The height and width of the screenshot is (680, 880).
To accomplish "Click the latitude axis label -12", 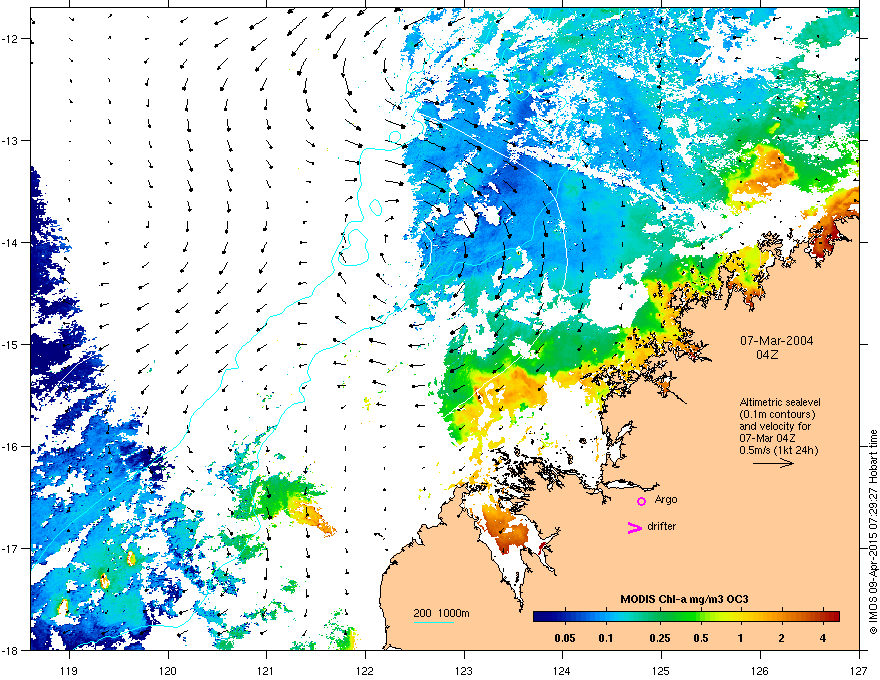I will coord(10,39).
